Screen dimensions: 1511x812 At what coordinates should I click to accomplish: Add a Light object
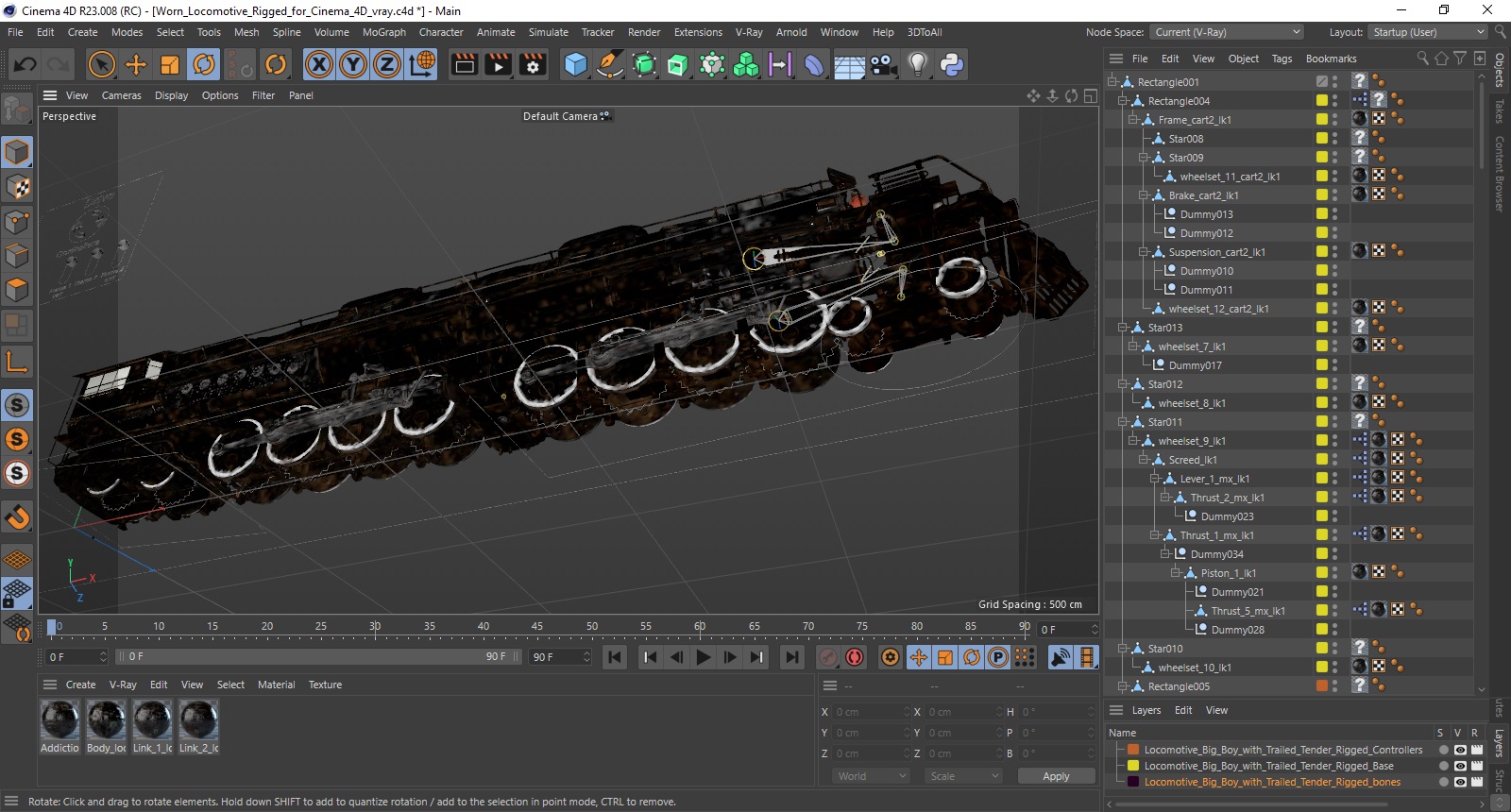pyautogui.click(x=917, y=64)
